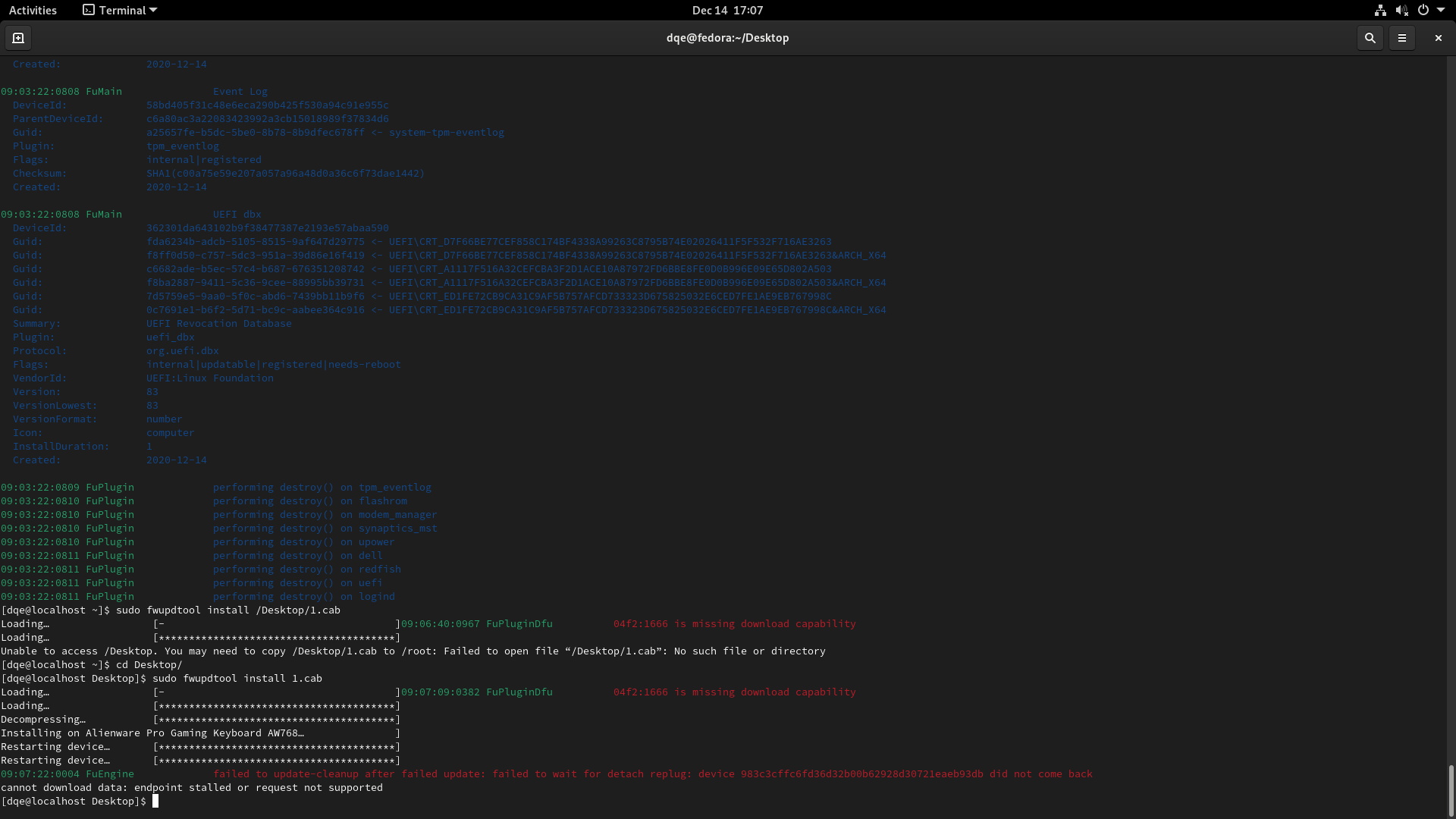The width and height of the screenshot is (1456, 819).
Task: Close the terminal window
Action: click(x=1438, y=38)
